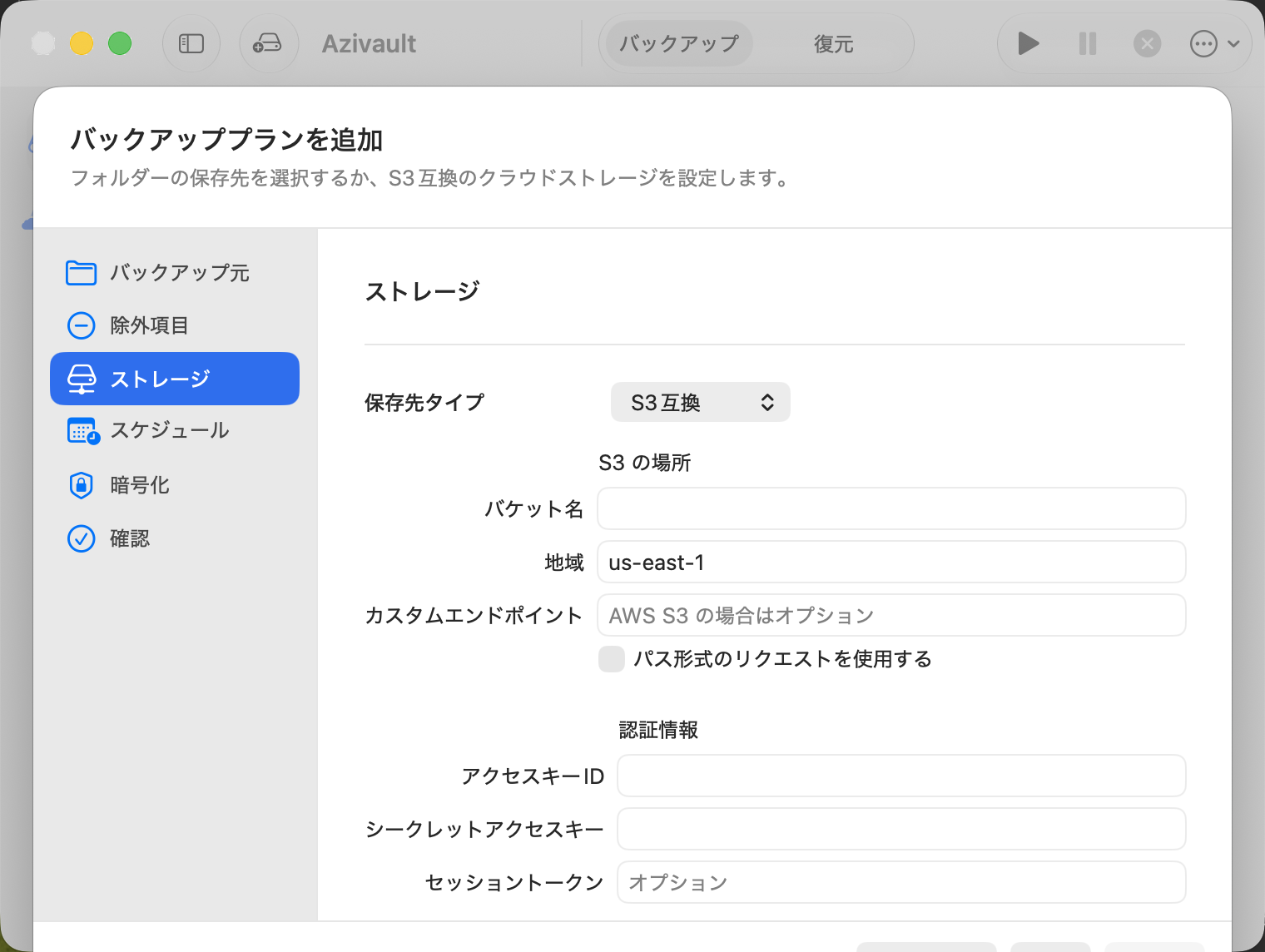Viewport: 1265px width, 952px height.
Task: Select 除外項目 in the sidebar
Action: 175,325
